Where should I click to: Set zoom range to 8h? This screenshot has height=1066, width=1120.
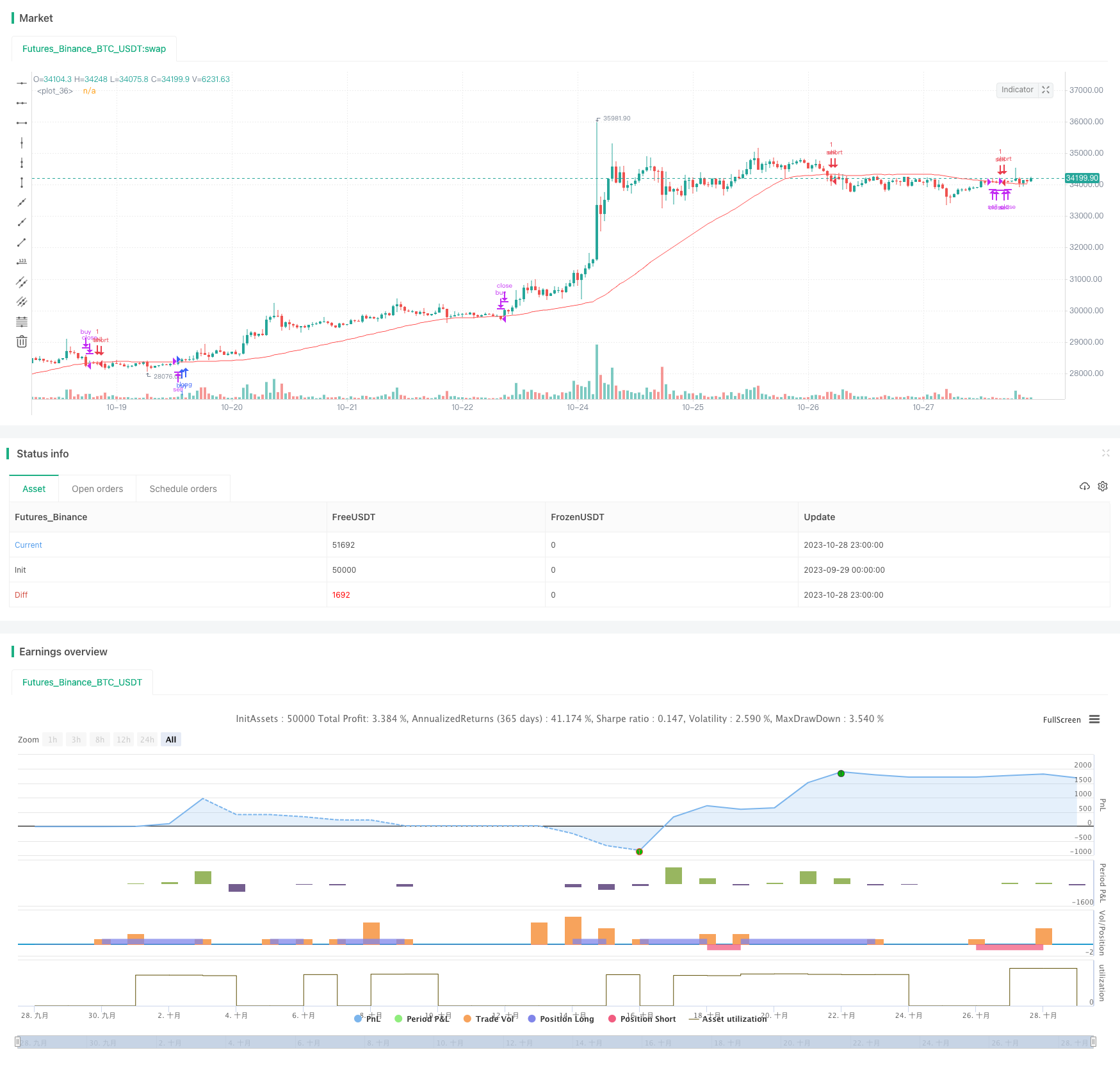[100, 739]
